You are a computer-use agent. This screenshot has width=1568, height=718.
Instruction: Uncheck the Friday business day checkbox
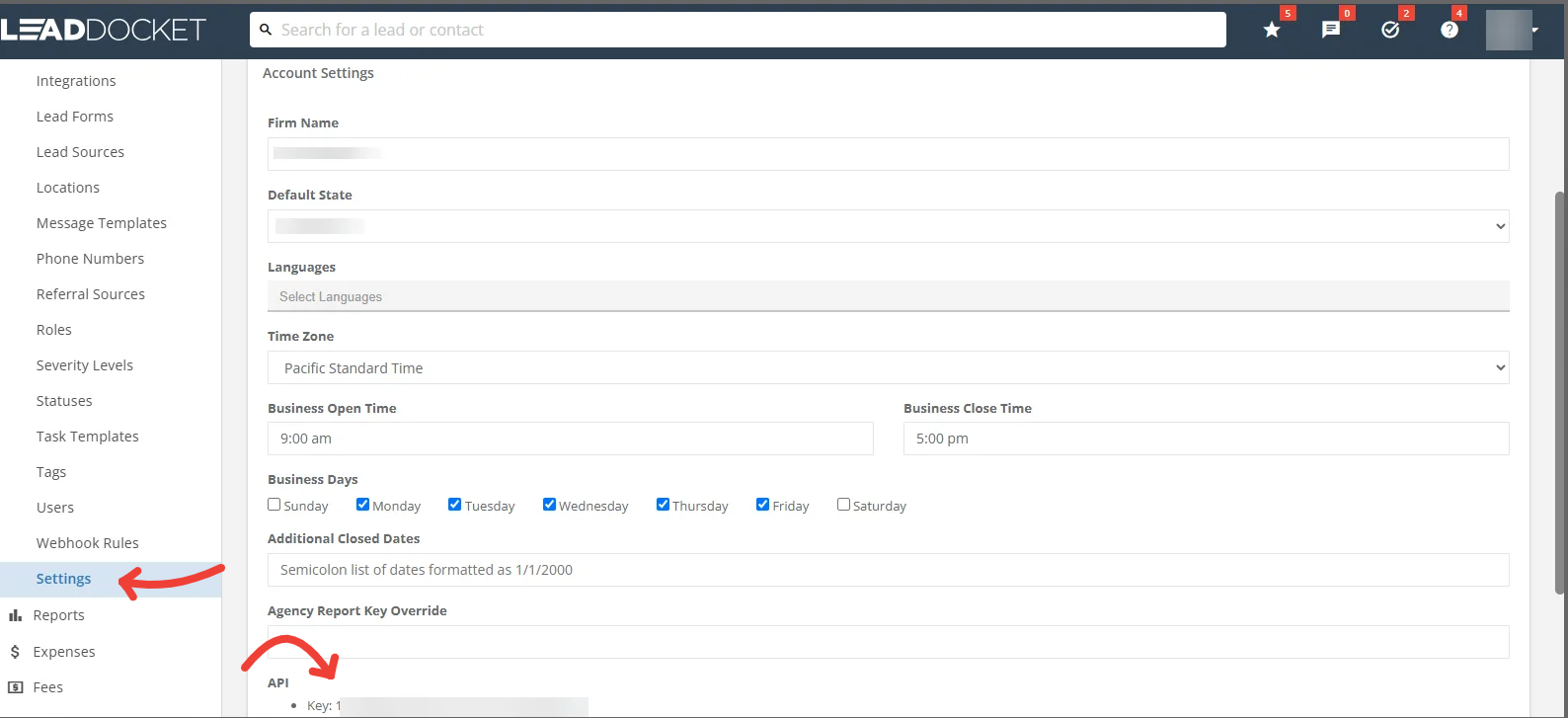point(762,505)
